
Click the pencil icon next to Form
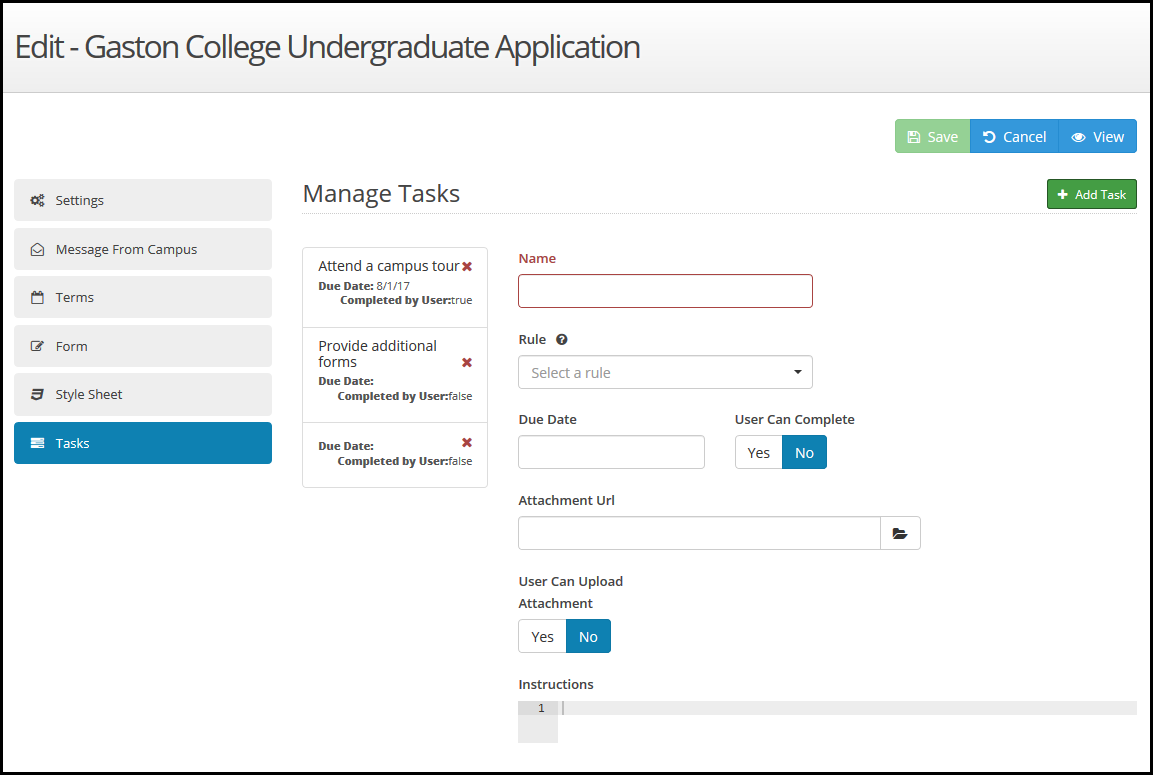[x=37, y=345]
